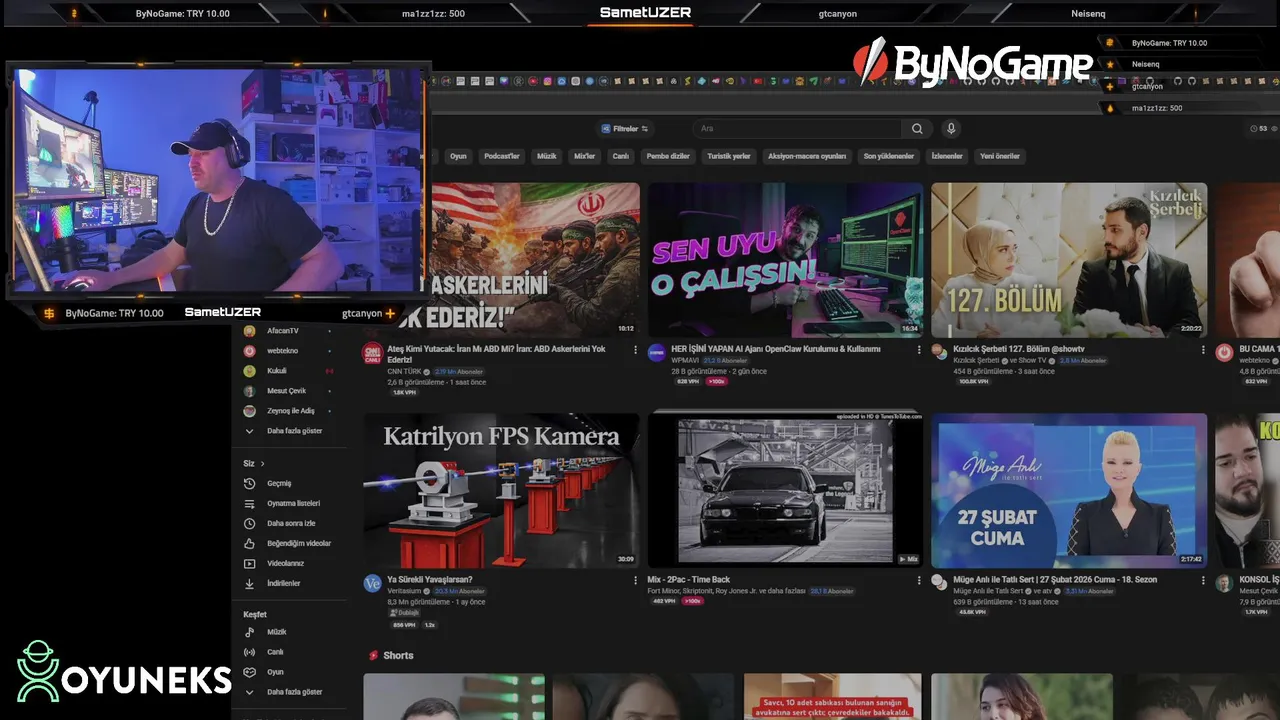Click the Canlı broadcast icon under Keşfet
Screen dimensions: 1280x720
pyautogui.click(x=250, y=652)
